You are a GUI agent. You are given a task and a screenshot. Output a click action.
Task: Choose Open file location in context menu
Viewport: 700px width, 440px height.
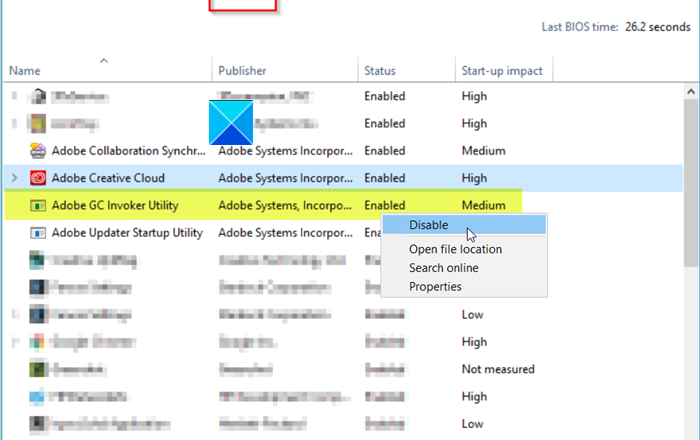[x=455, y=249]
